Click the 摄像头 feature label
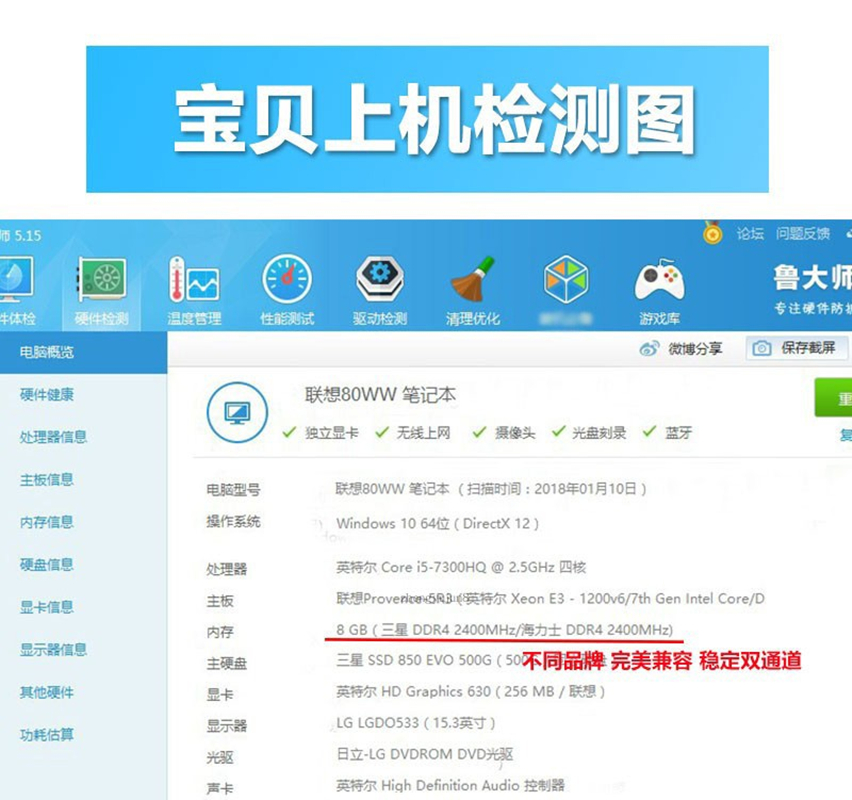Image resolution: width=852 pixels, height=800 pixels. 515,433
